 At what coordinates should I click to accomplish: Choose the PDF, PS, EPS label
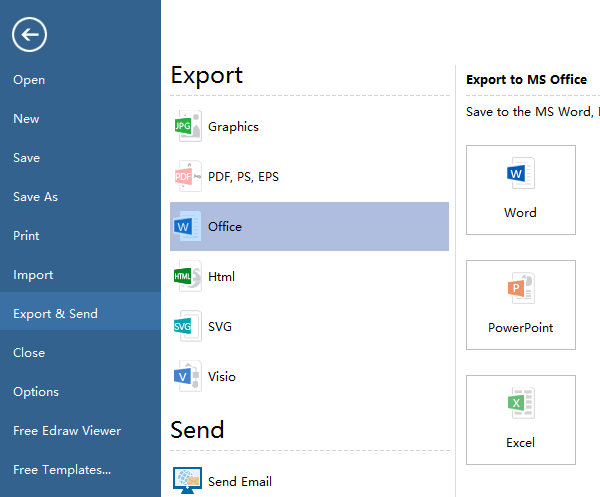pyautogui.click(x=243, y=177)
